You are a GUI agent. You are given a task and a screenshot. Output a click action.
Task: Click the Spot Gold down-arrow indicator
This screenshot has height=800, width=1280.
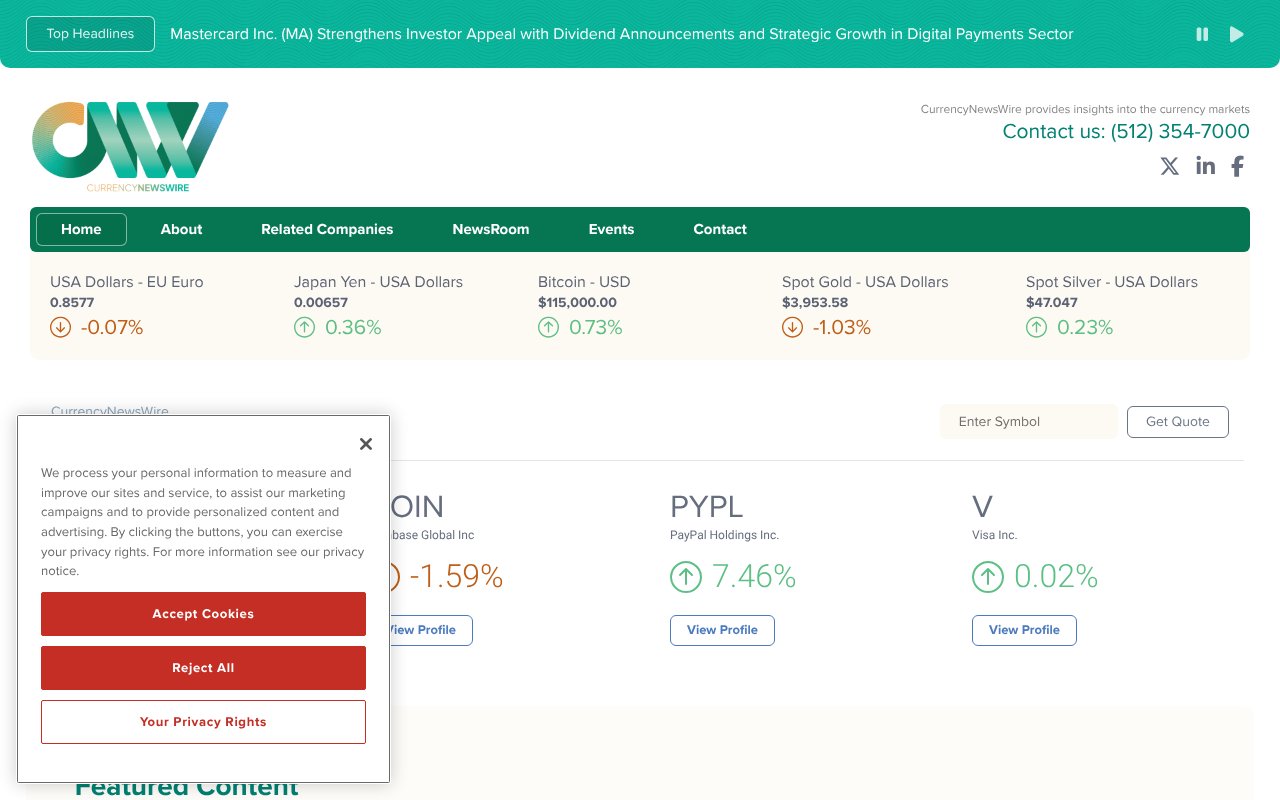(792, 327)
